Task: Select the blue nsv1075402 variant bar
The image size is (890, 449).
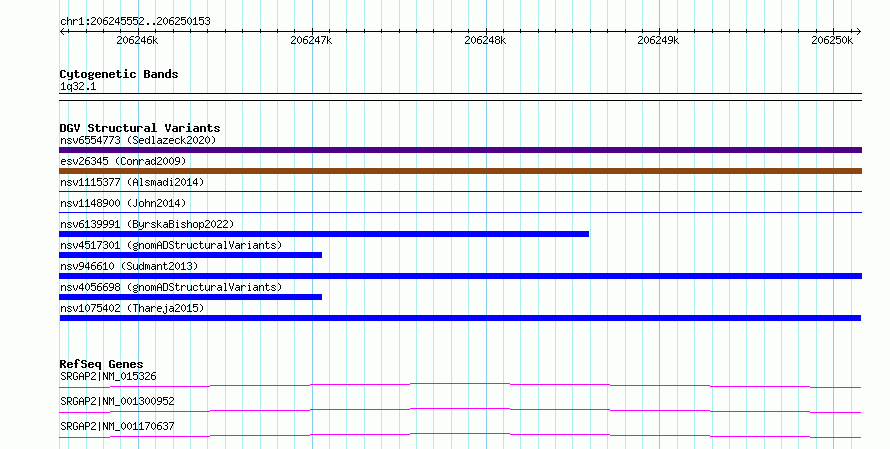Action: [x=460, y=318]
